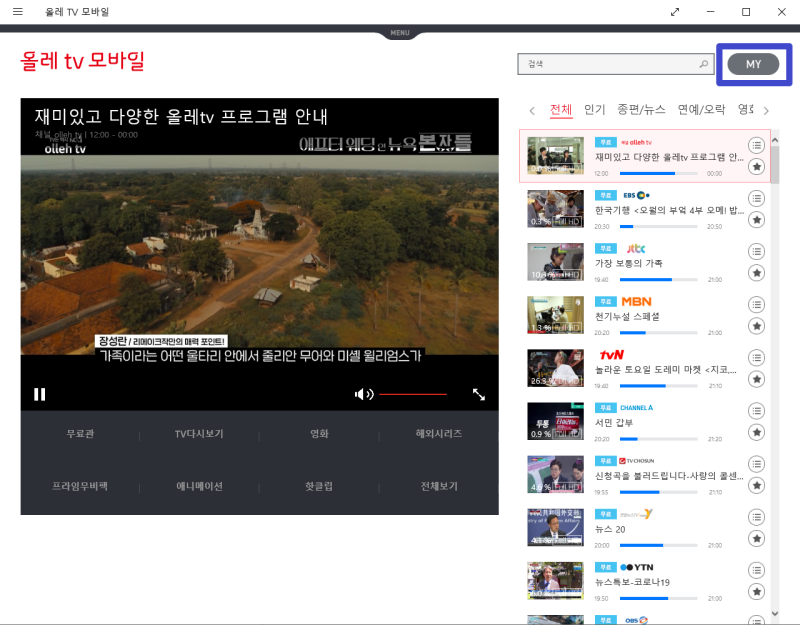The width and height of the screenshot is (800, 625).
Task: Open the program list icon for JTBC channel
Action: click(757, 250)
